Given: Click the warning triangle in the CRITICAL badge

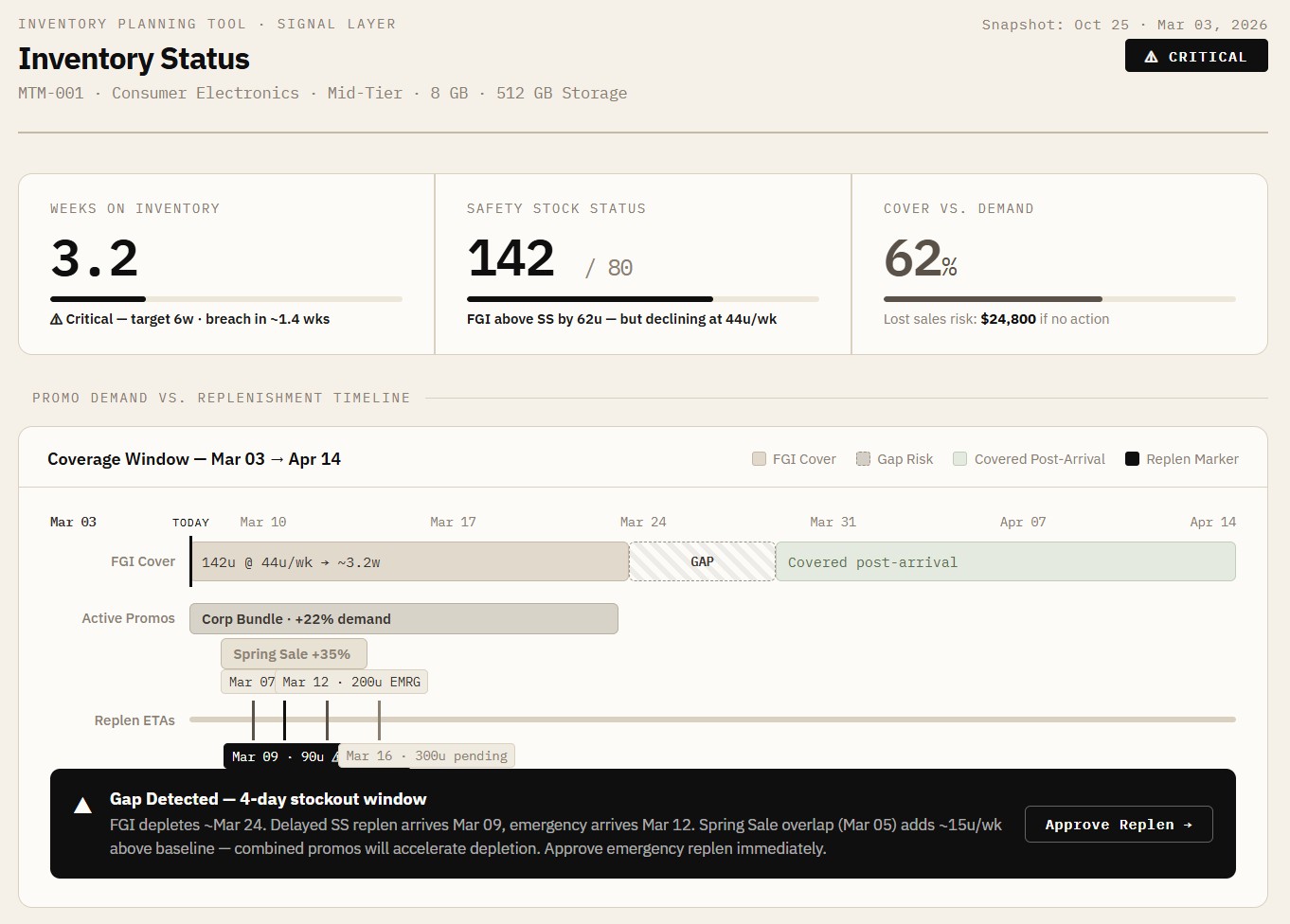Looking at the screenshot, I should 1151,57.
